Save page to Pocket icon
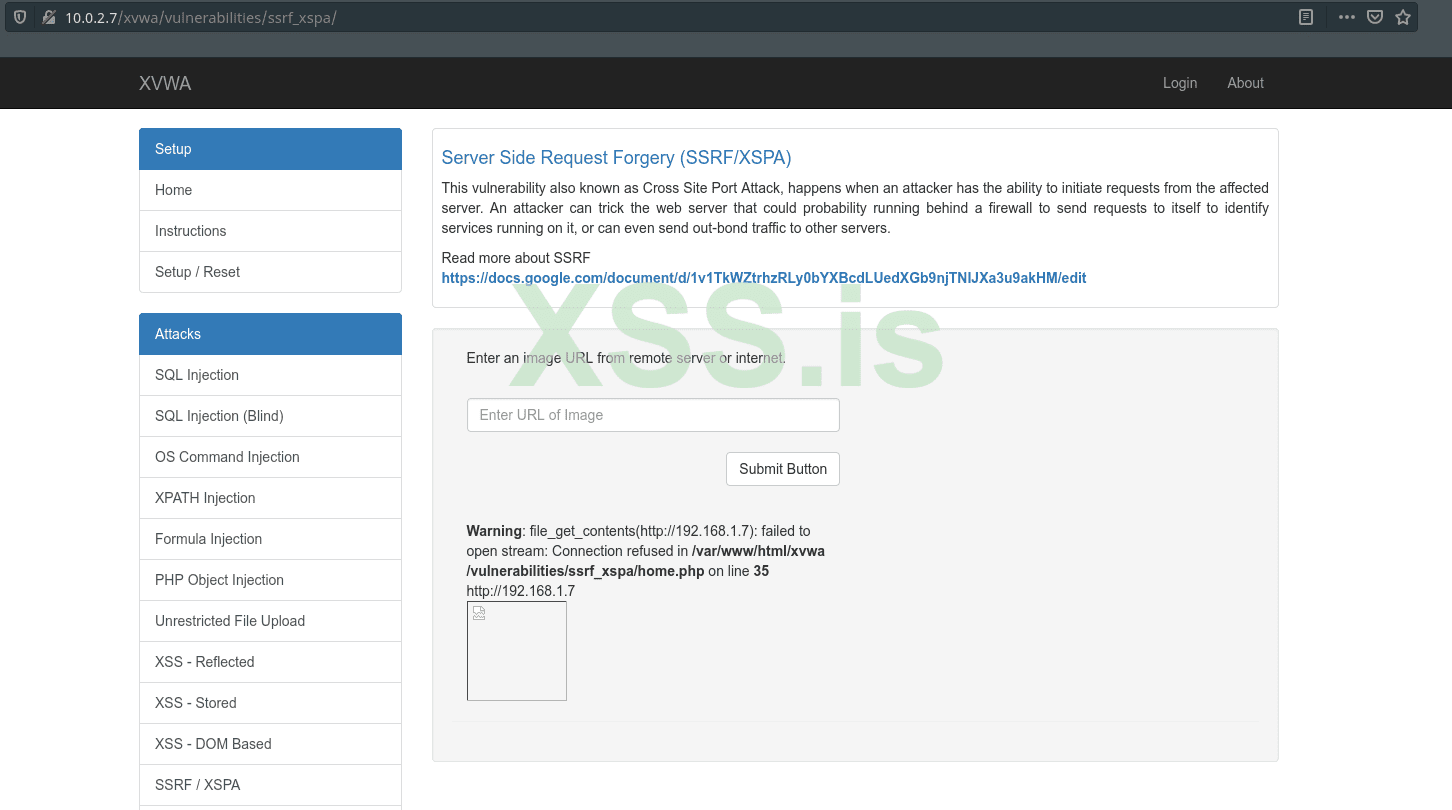Image resolution: width=1452 pixels, height=810 pixels. pyautogui.click(x=1375, y=17)
